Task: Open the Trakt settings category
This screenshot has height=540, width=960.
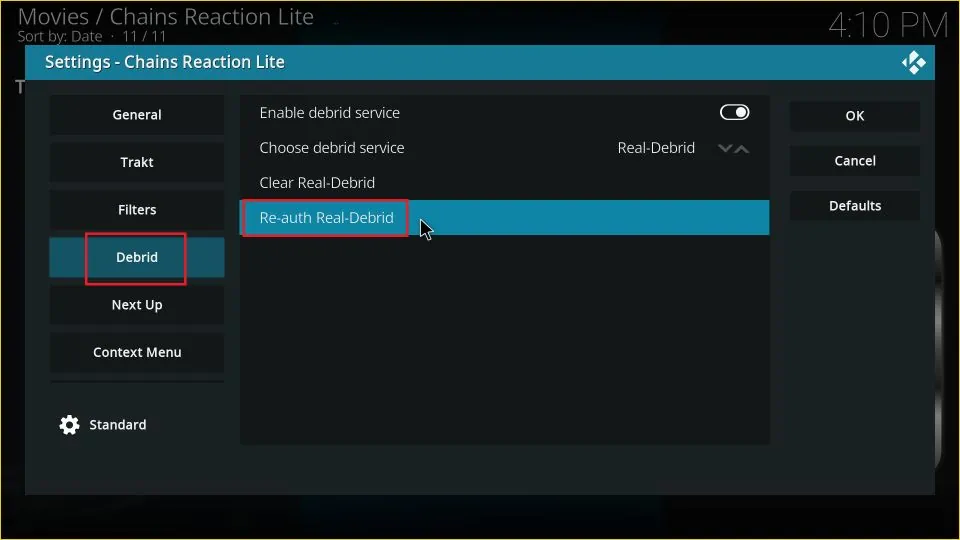Action: (137, 162)
